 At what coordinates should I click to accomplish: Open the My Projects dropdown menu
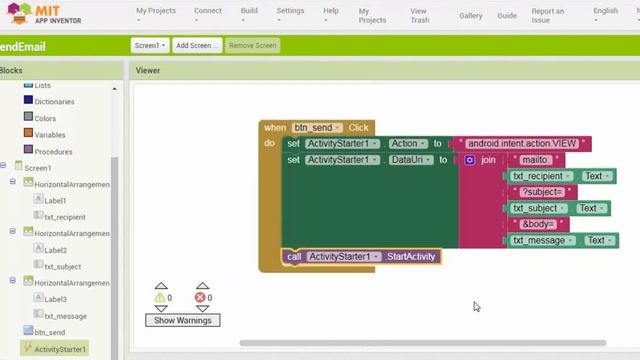(x=156, y=15)
